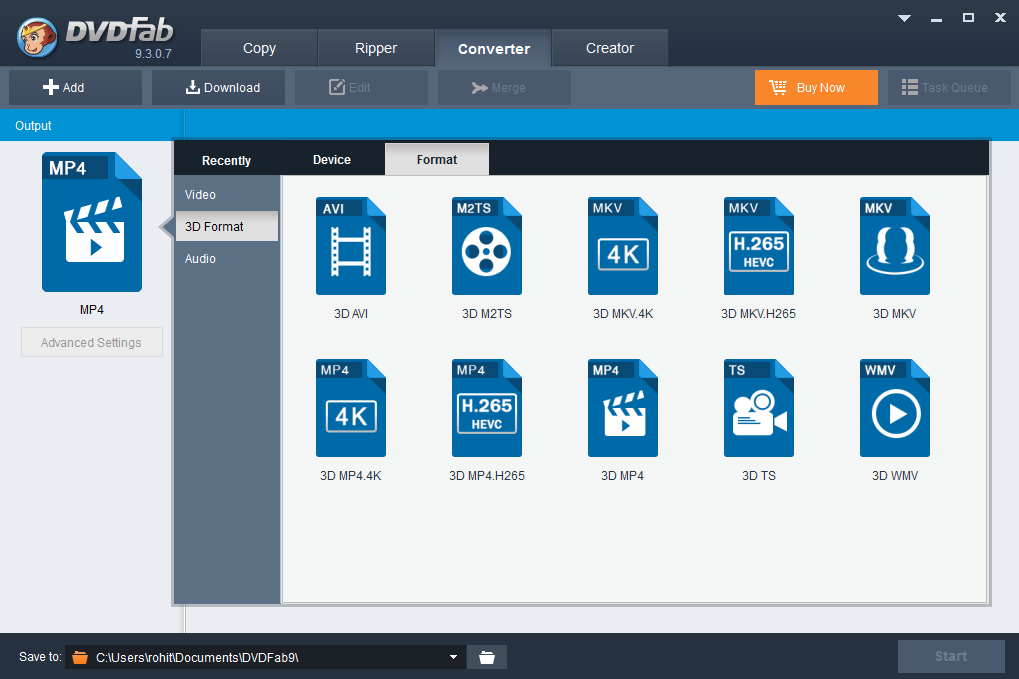Choose the 3D MKV format icon

click(x=895, y=246)
